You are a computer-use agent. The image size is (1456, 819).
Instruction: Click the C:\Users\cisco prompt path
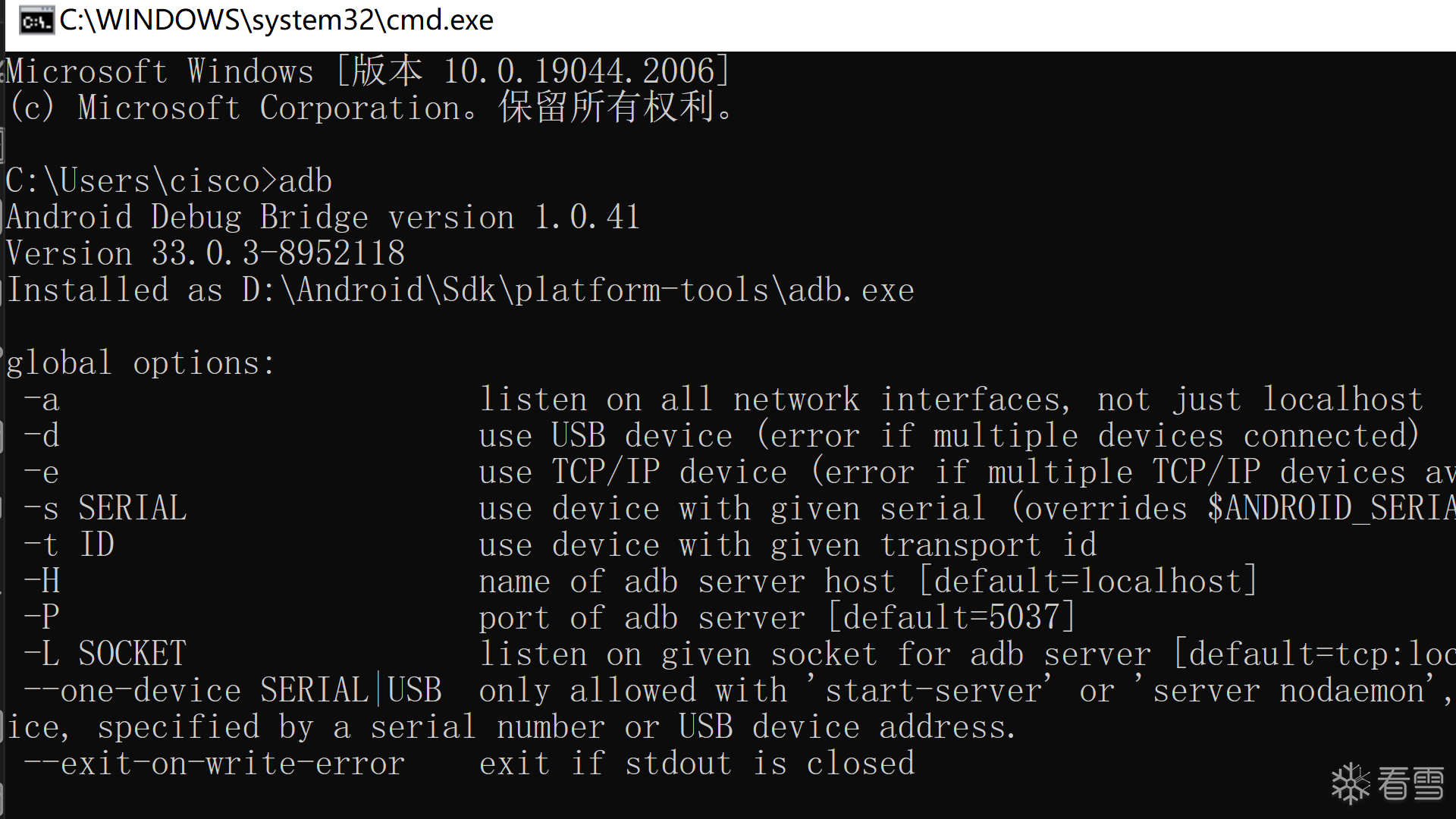(133, 181)
